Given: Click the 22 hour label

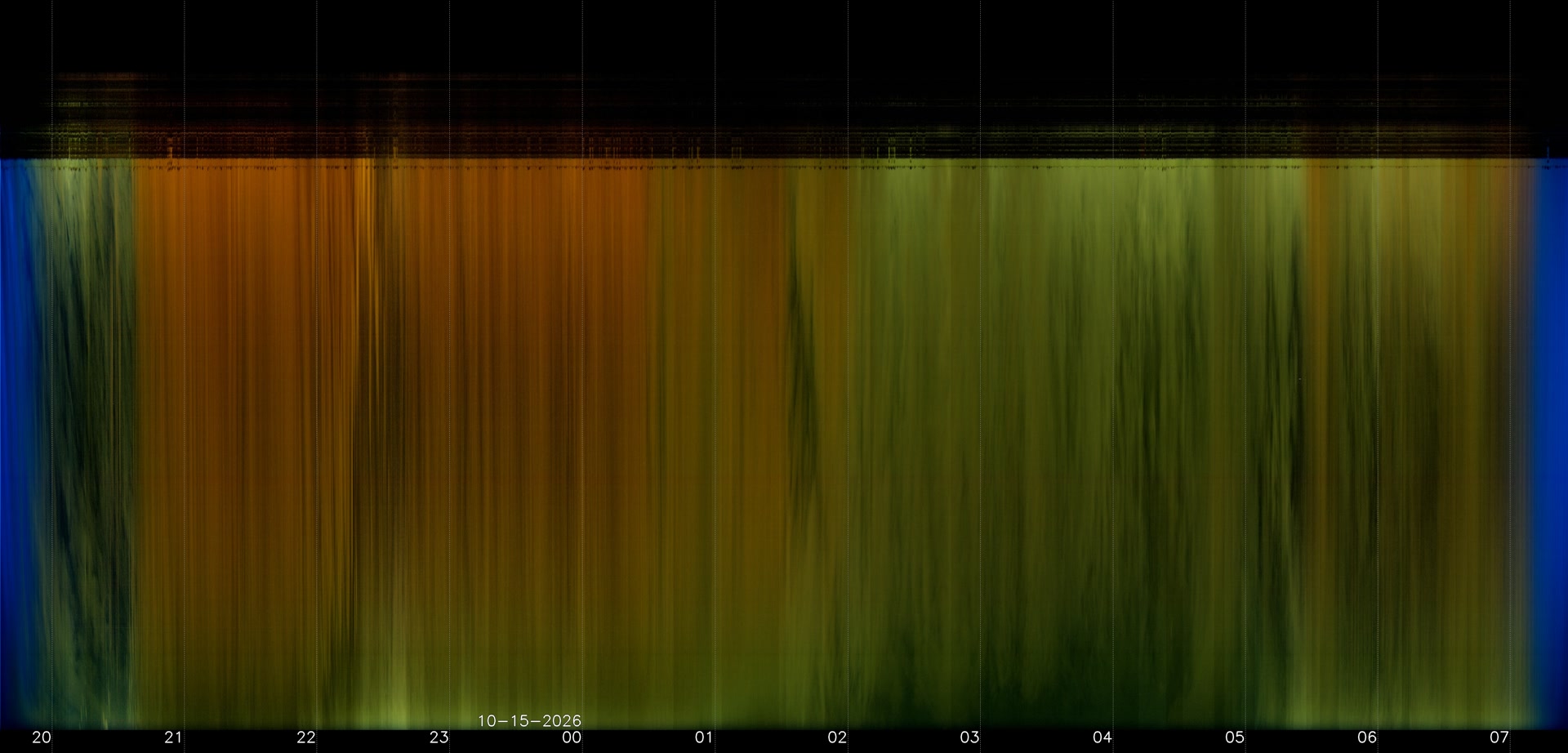Looking at the screenshot, I should tap(306, 737).
